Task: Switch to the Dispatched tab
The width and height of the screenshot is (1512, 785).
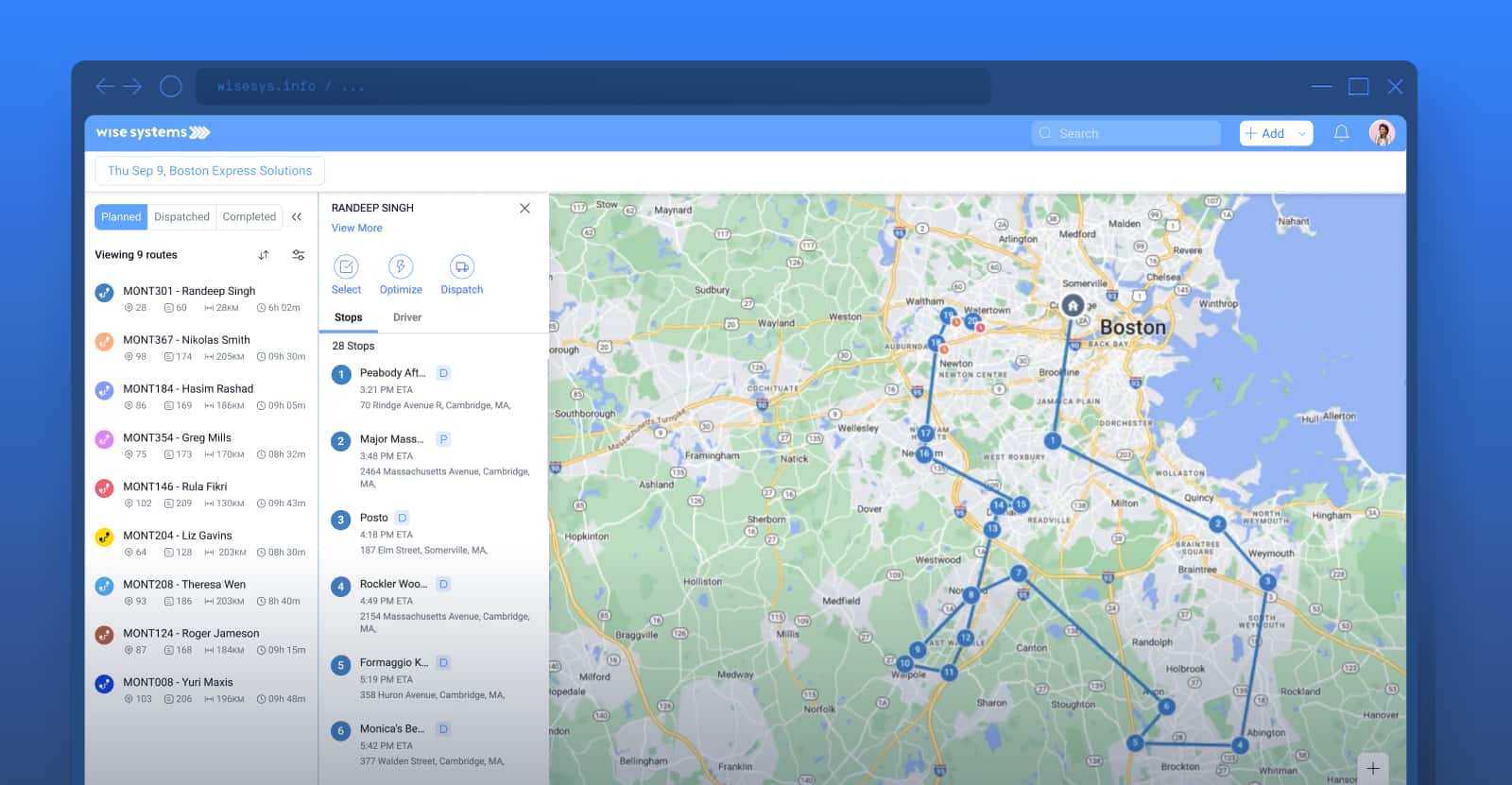Action: click(181, 216)
